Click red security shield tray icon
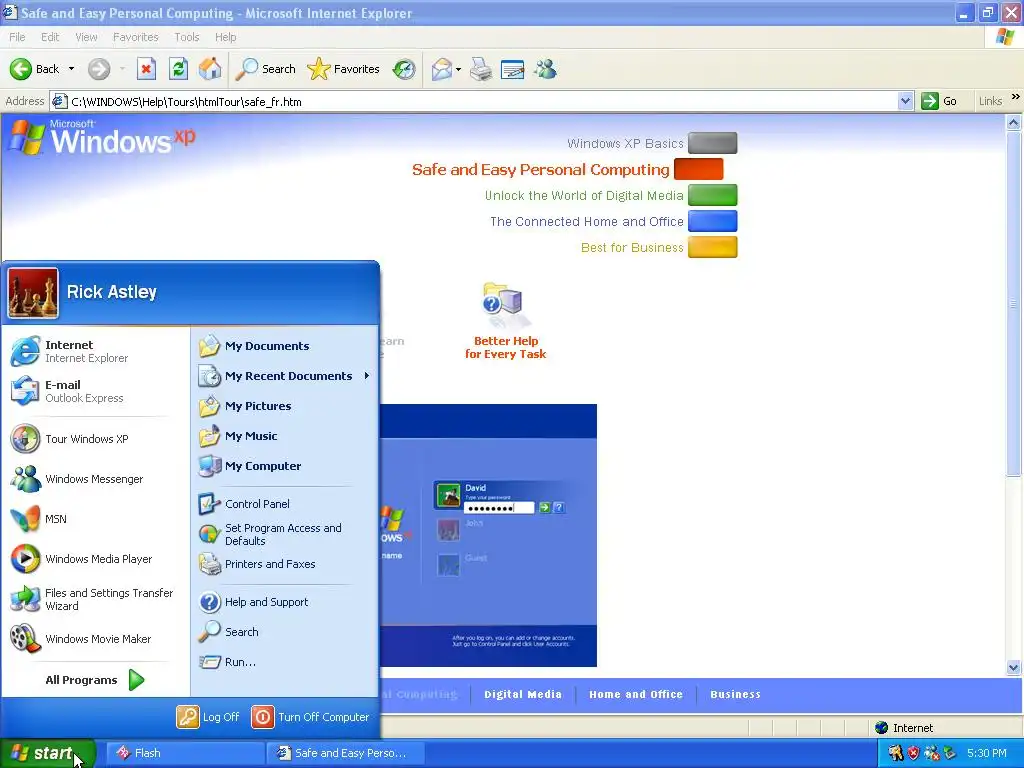The image size is (1024, 768). click(x=913, y=753)
